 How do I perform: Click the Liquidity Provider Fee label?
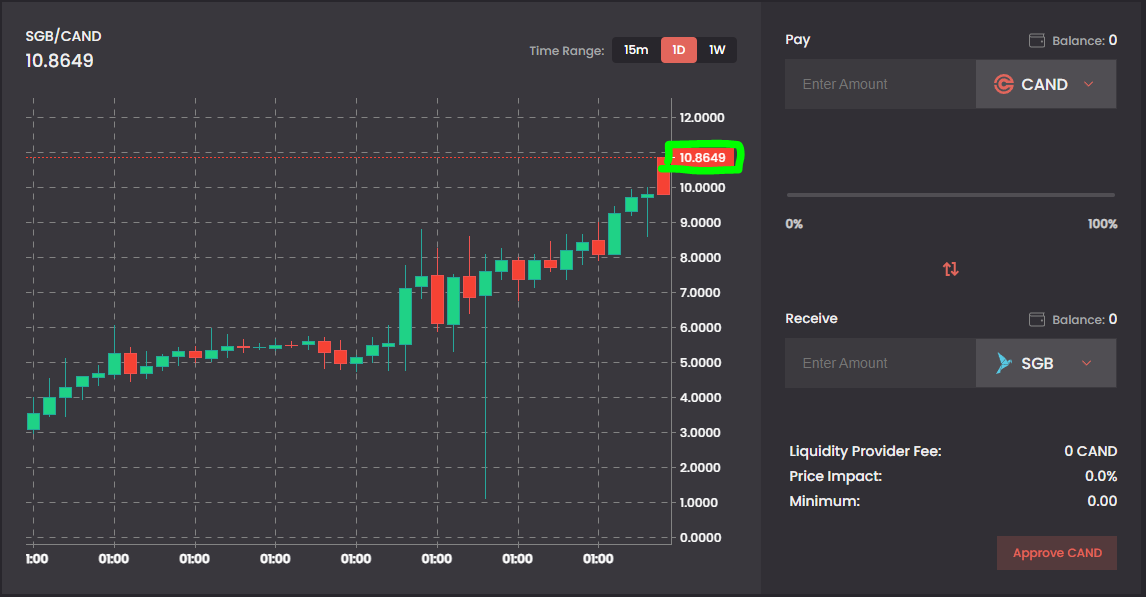pos(865,452)
